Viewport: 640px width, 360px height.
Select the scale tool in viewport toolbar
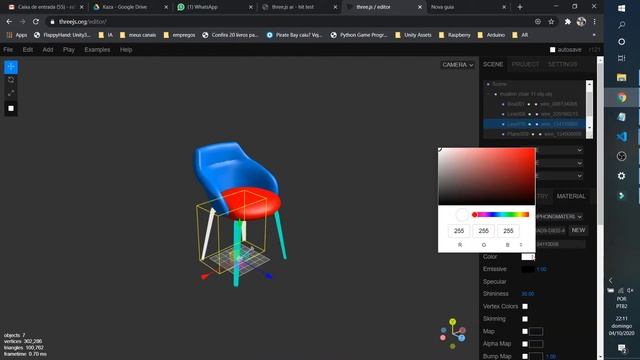pyautogui.click(x=11, y=93)
